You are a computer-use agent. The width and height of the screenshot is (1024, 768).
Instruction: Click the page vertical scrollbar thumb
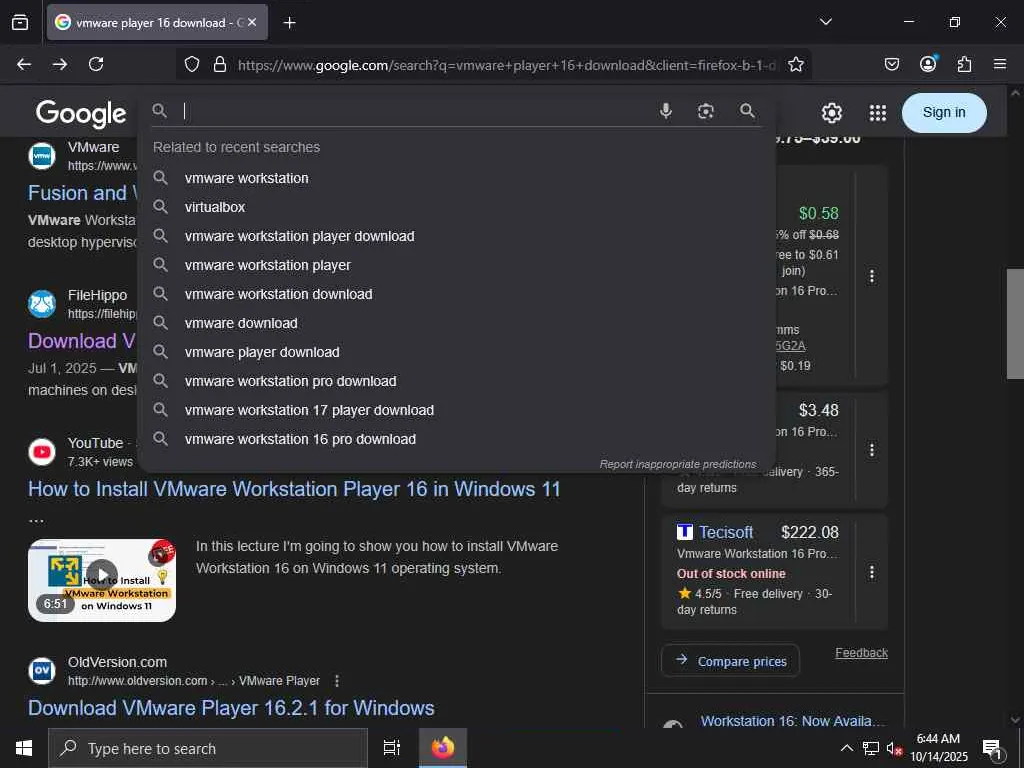tap(1015, 323)
